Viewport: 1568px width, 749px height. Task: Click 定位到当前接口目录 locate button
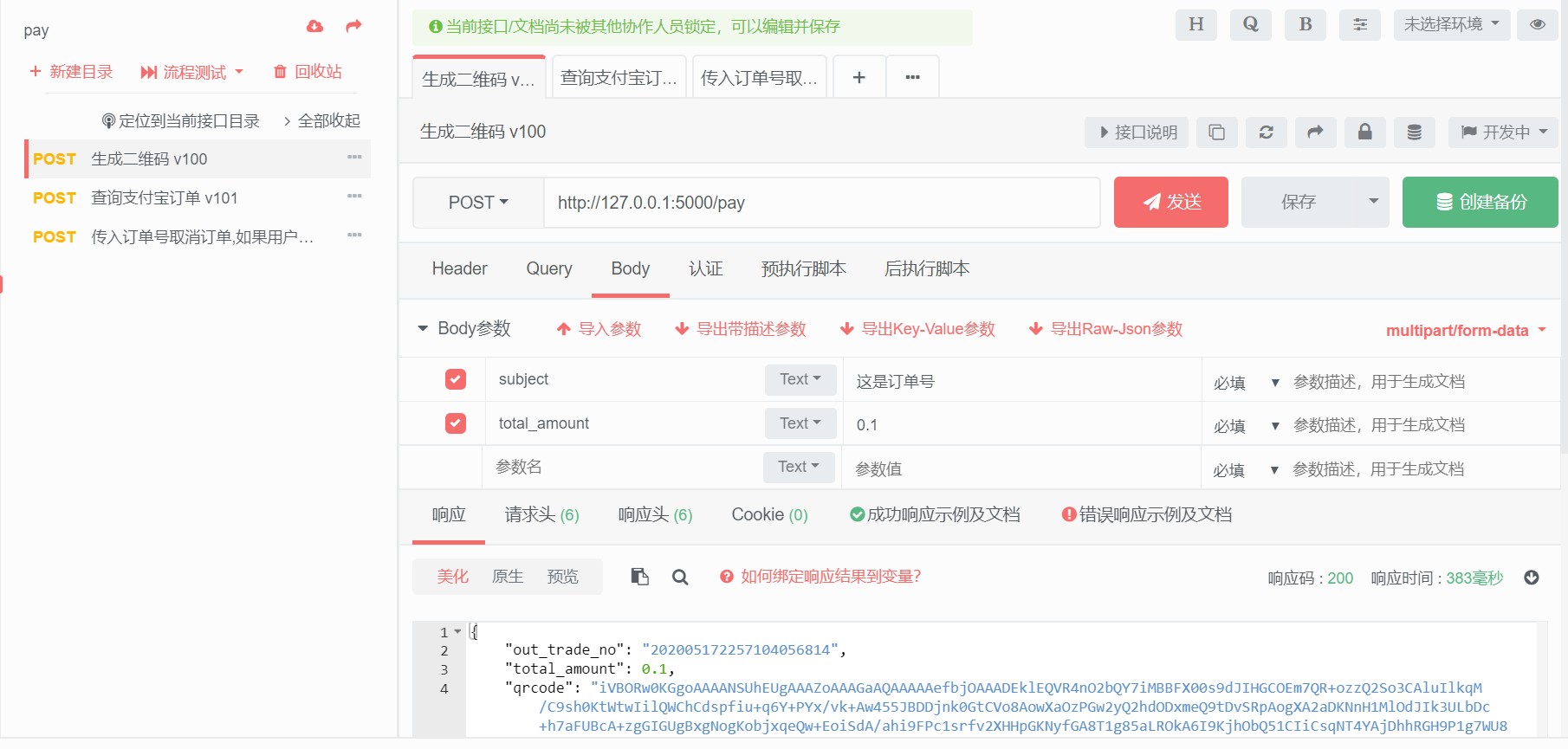[x=181, y=121]
